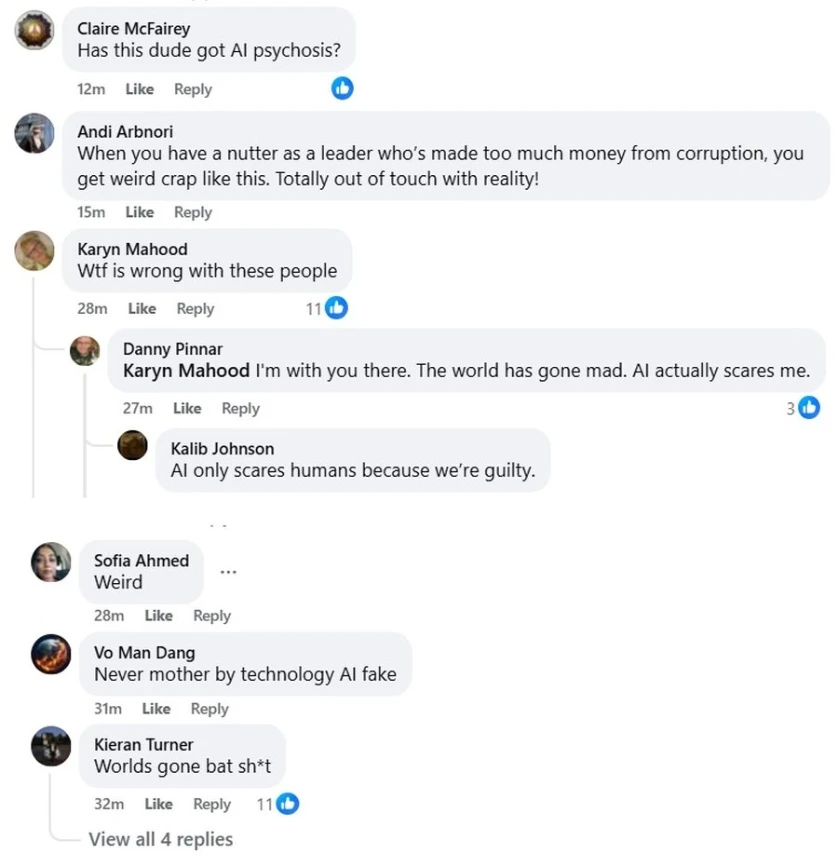Like Kieran Turner's comment

[x=158, y=804]
